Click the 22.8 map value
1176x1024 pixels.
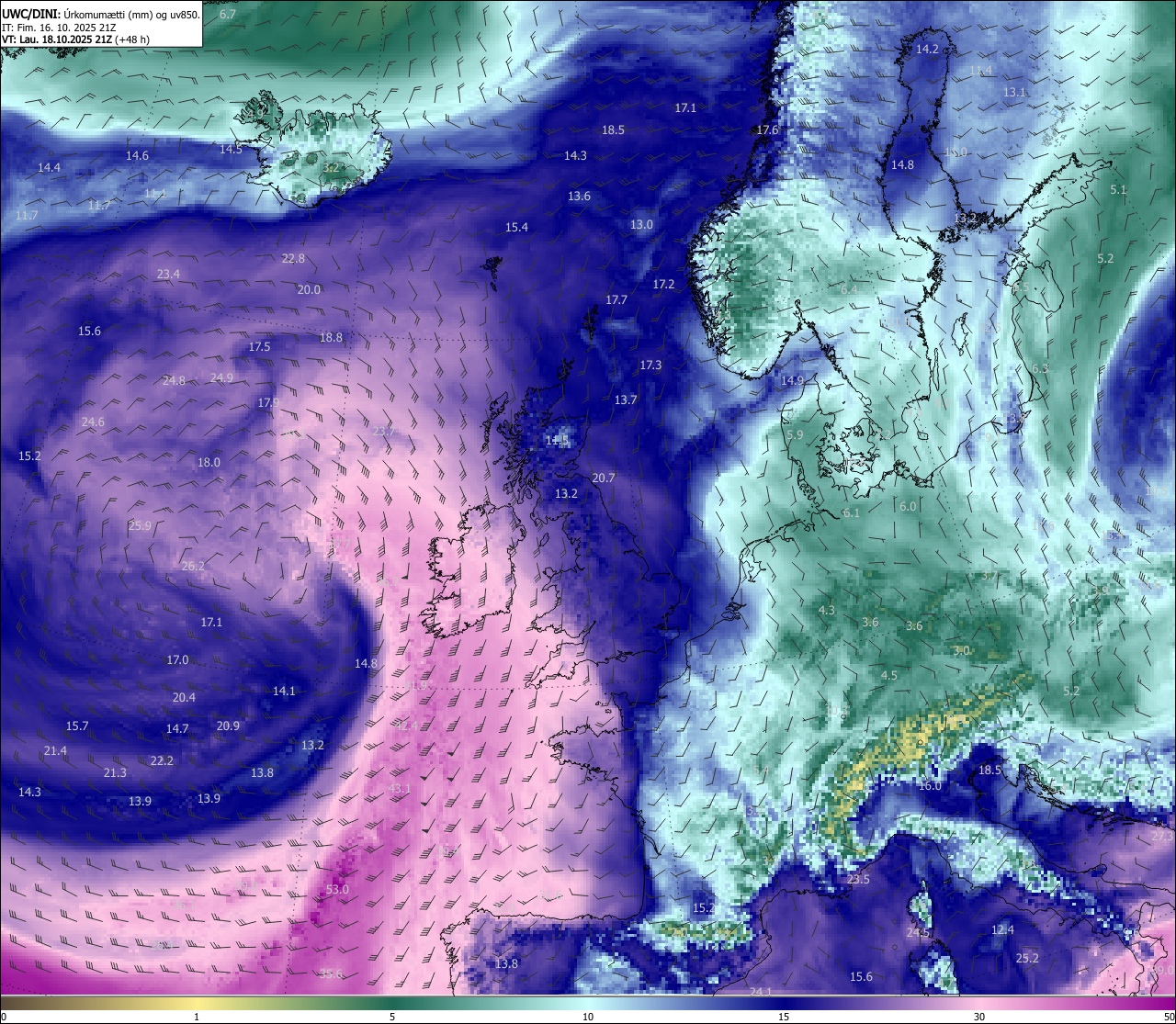tap(293, 258)
